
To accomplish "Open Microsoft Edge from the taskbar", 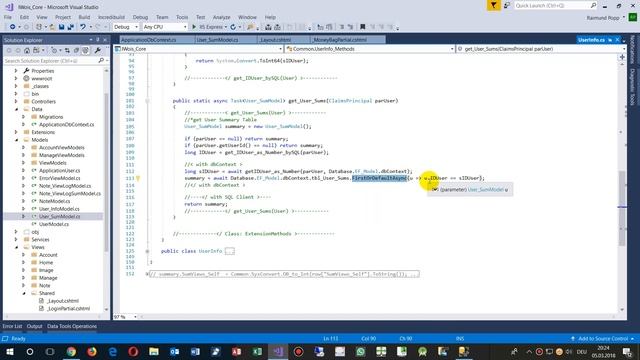I will (x=113, y=351).
